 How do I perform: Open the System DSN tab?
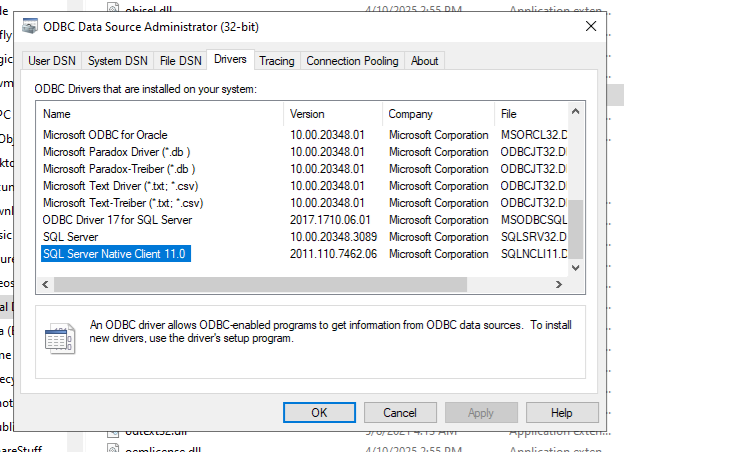(x=118, y=61)
